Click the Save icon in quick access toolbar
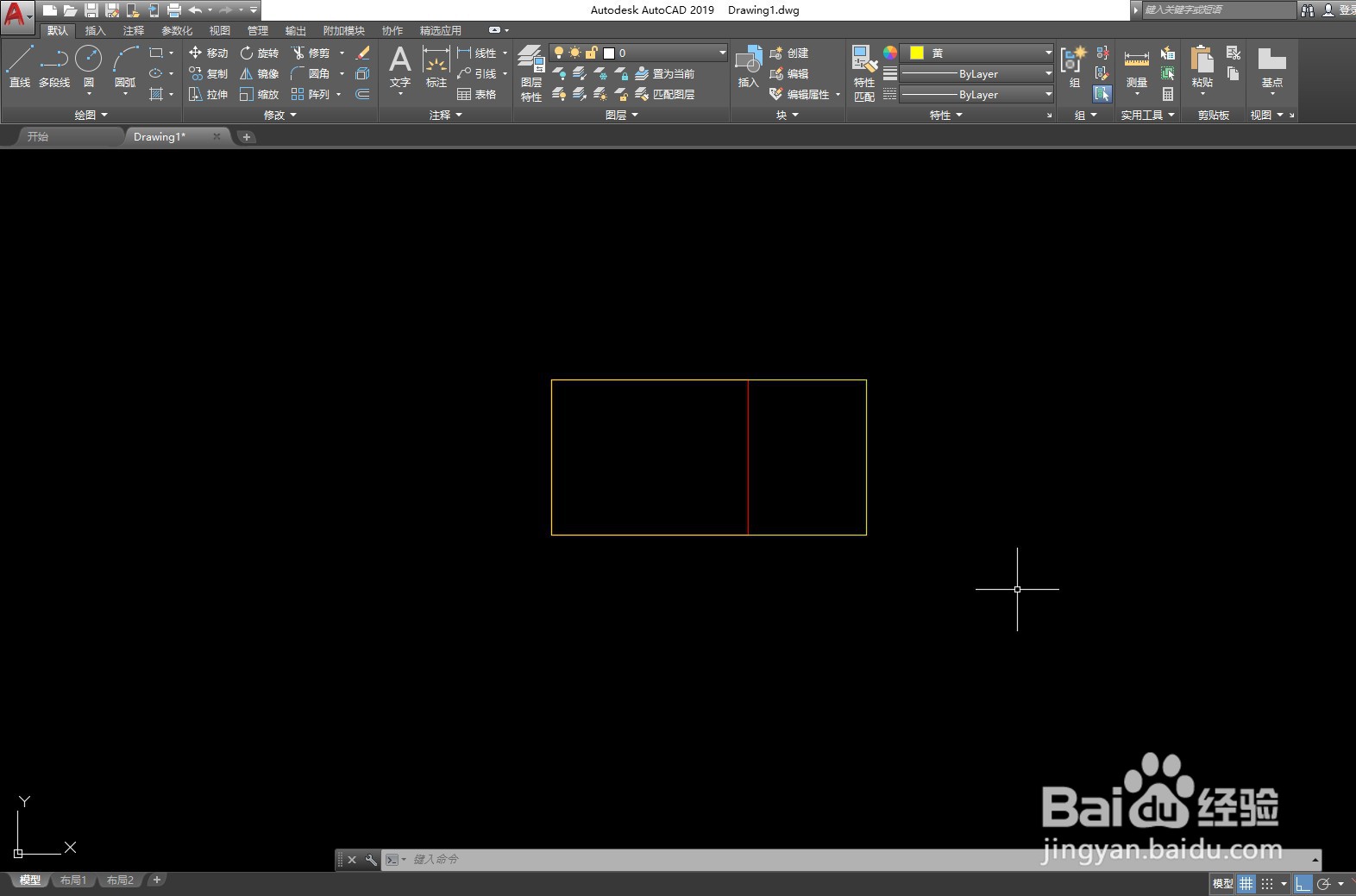The image size is (1356, 896). click(91, 10)
